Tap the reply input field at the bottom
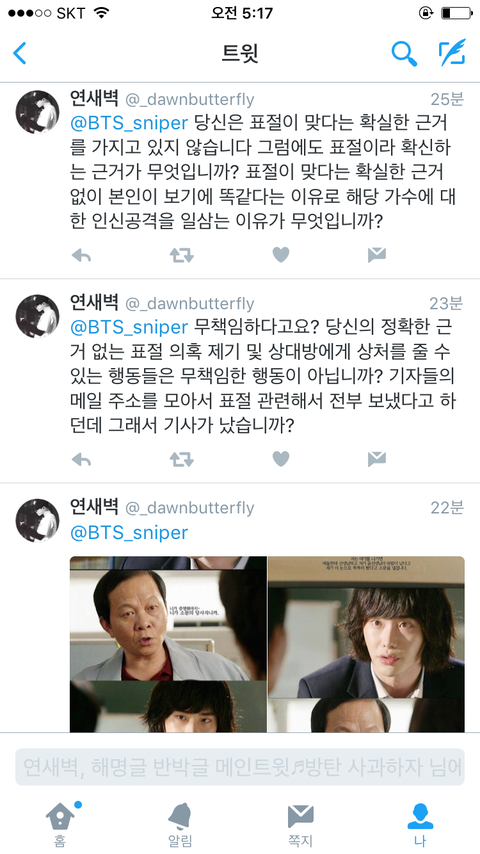Screen dimensions: 480x854 (240, 767)
